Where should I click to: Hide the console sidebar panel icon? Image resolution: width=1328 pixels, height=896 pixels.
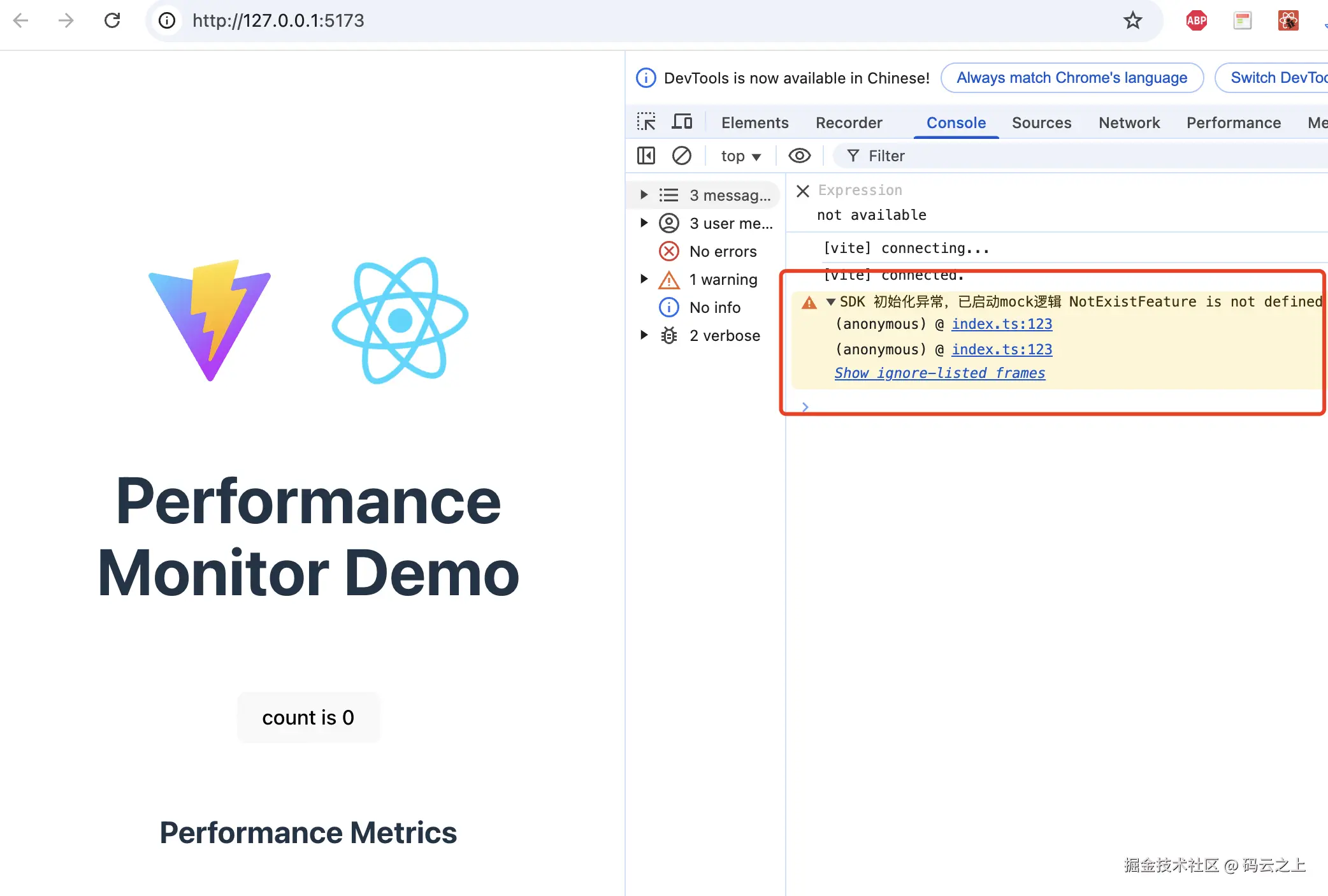tap(646, 155)
